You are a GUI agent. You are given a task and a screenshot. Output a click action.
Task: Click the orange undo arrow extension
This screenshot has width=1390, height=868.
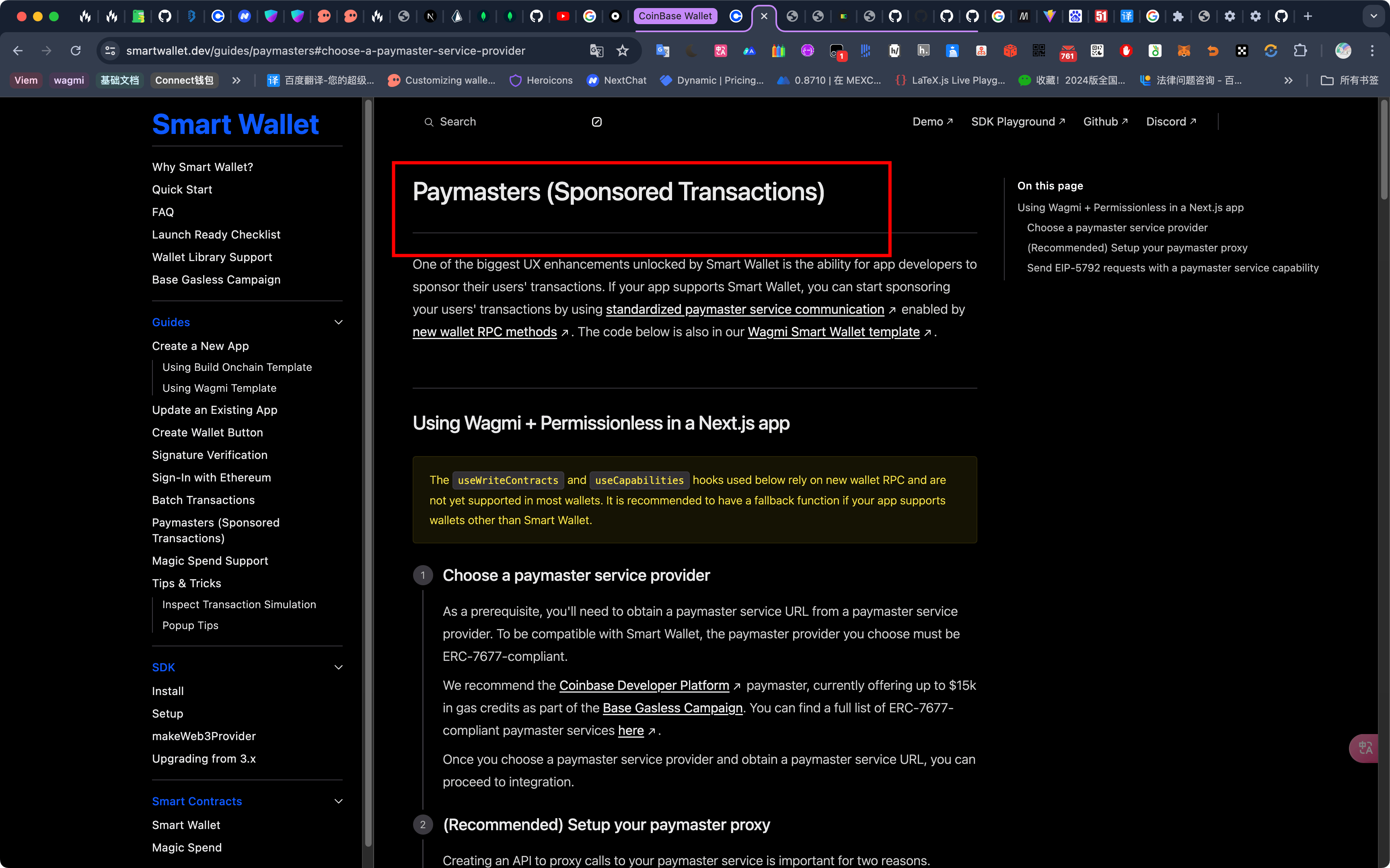click(1213, 51)
